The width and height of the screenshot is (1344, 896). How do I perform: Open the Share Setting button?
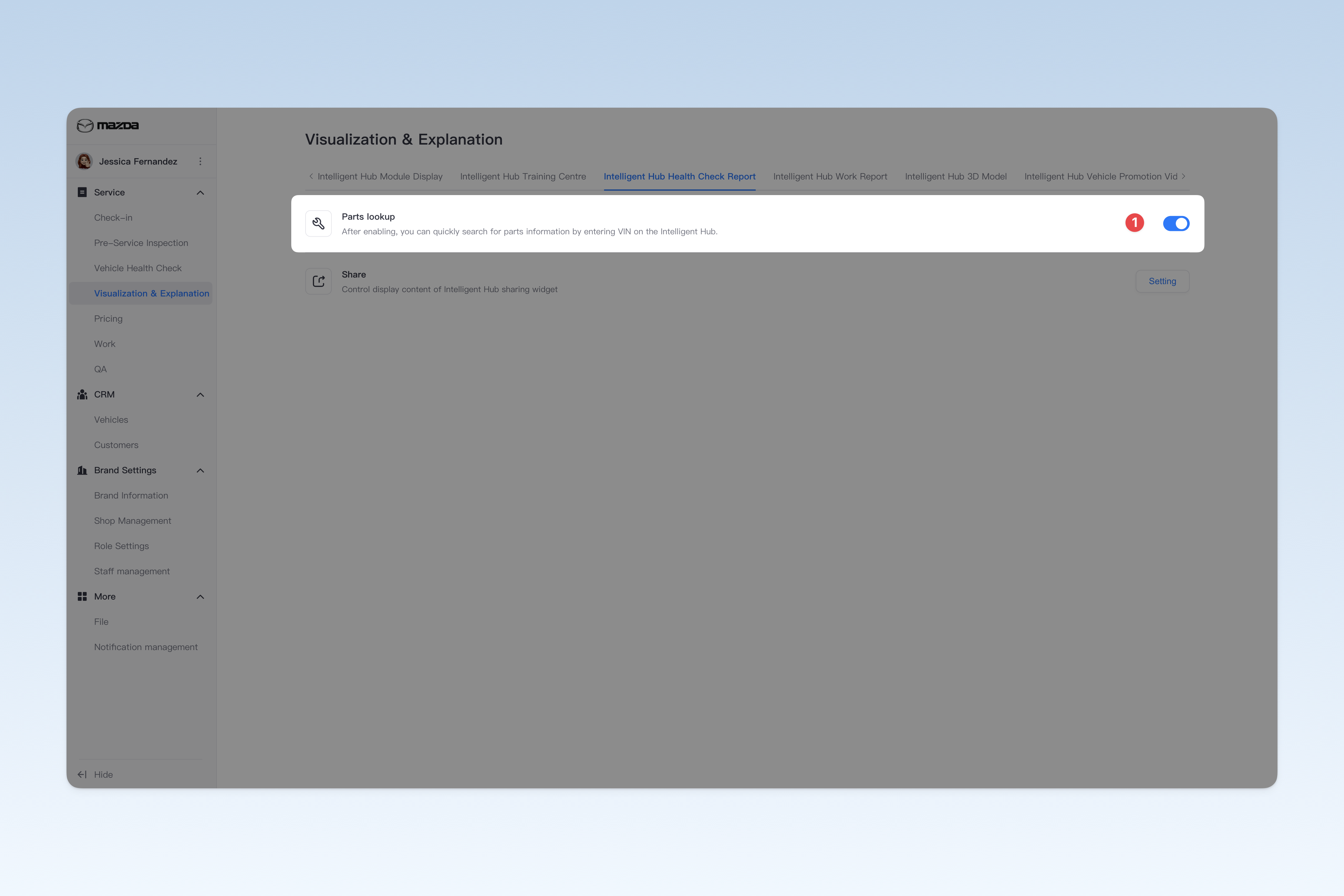pos(1162,281)
